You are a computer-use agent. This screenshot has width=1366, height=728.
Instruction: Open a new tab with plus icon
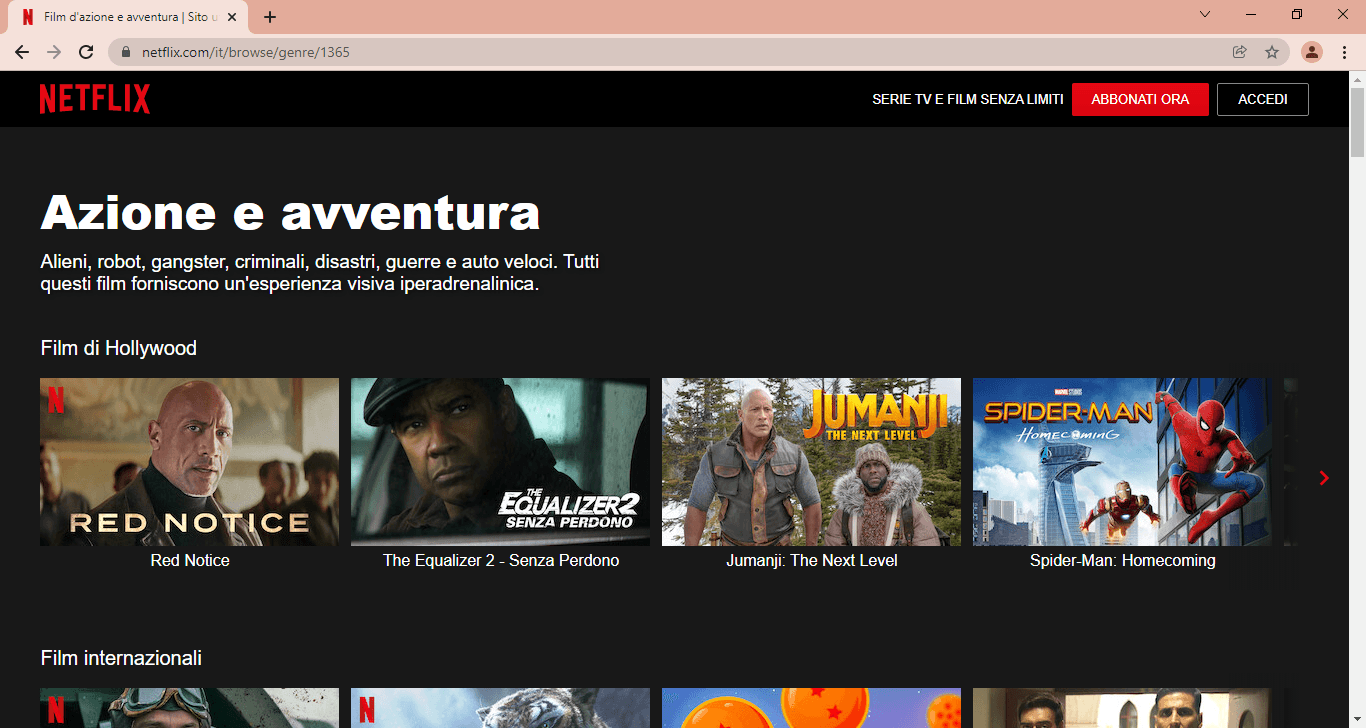[270, 17]
